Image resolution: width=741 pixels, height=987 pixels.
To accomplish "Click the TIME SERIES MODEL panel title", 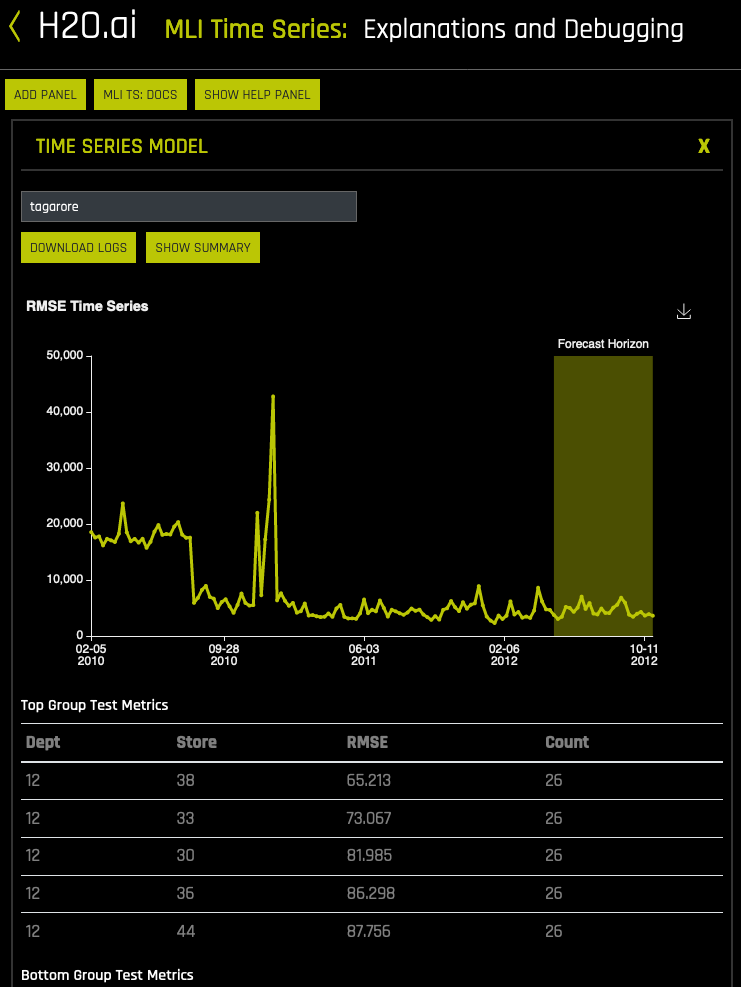I will pyautogui.click(x=122, y=146).
